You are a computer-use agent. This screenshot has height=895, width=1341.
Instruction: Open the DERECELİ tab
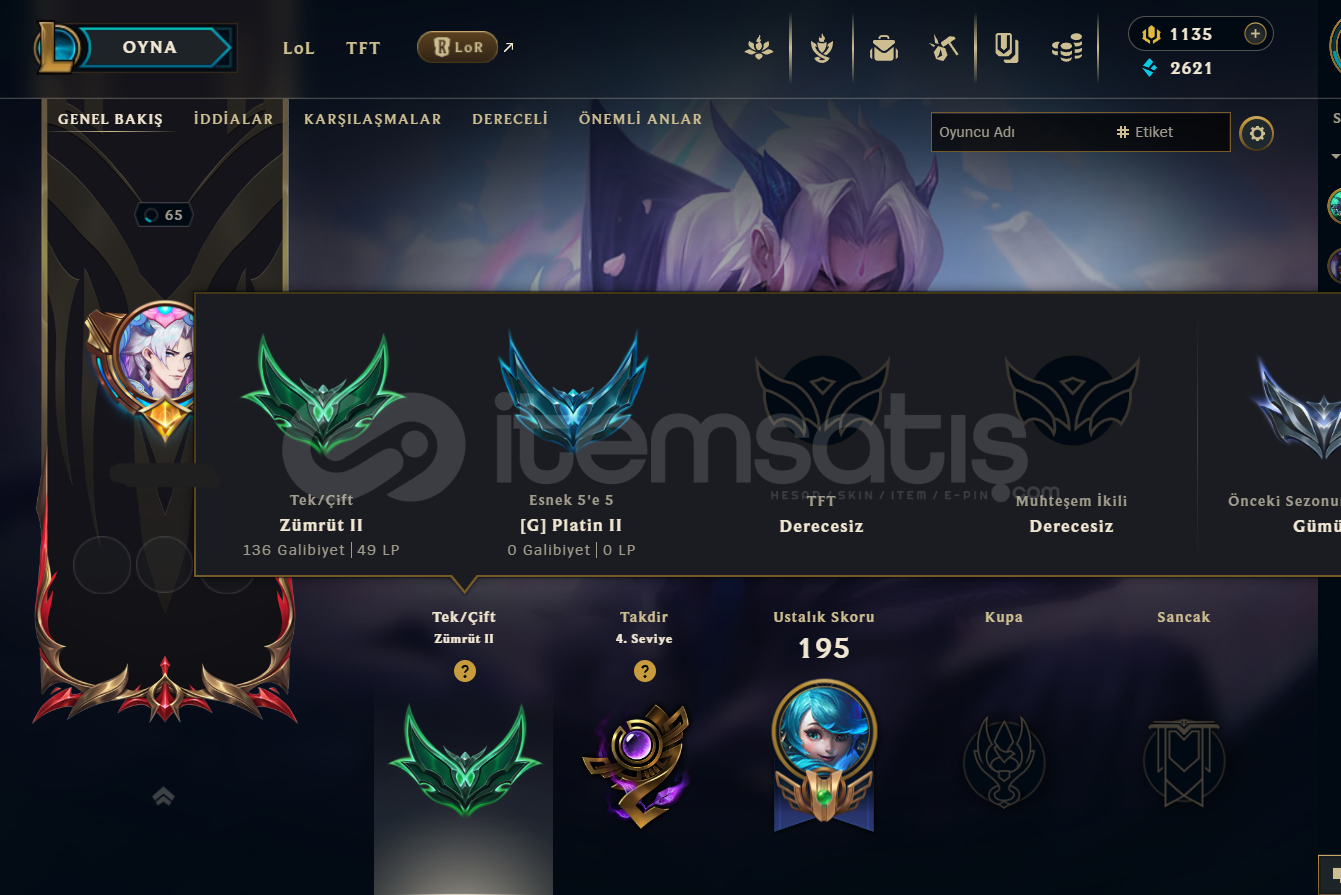pyautogui.click(x=510, y=119)
